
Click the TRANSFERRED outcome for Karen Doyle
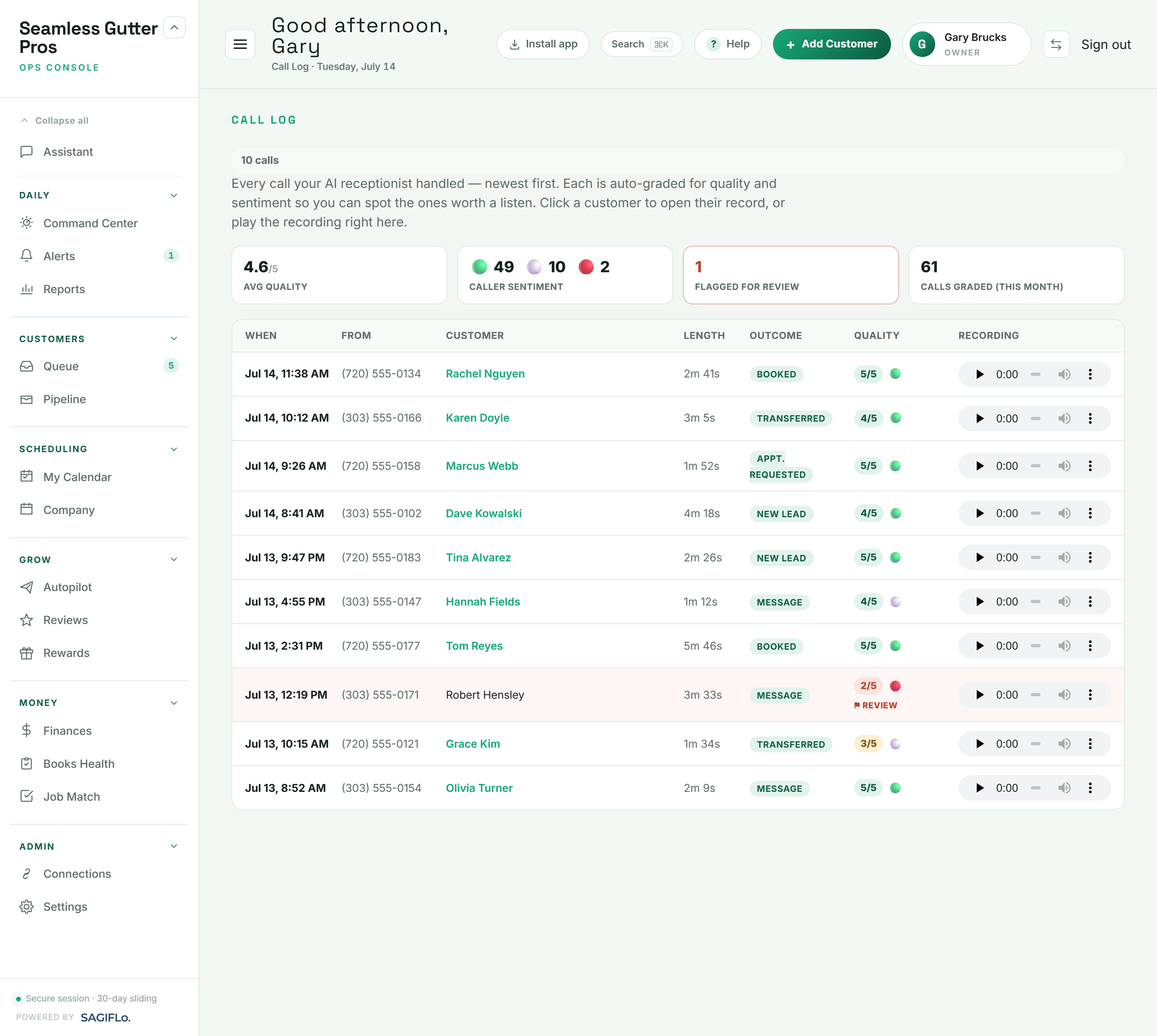tap(791, 418)
